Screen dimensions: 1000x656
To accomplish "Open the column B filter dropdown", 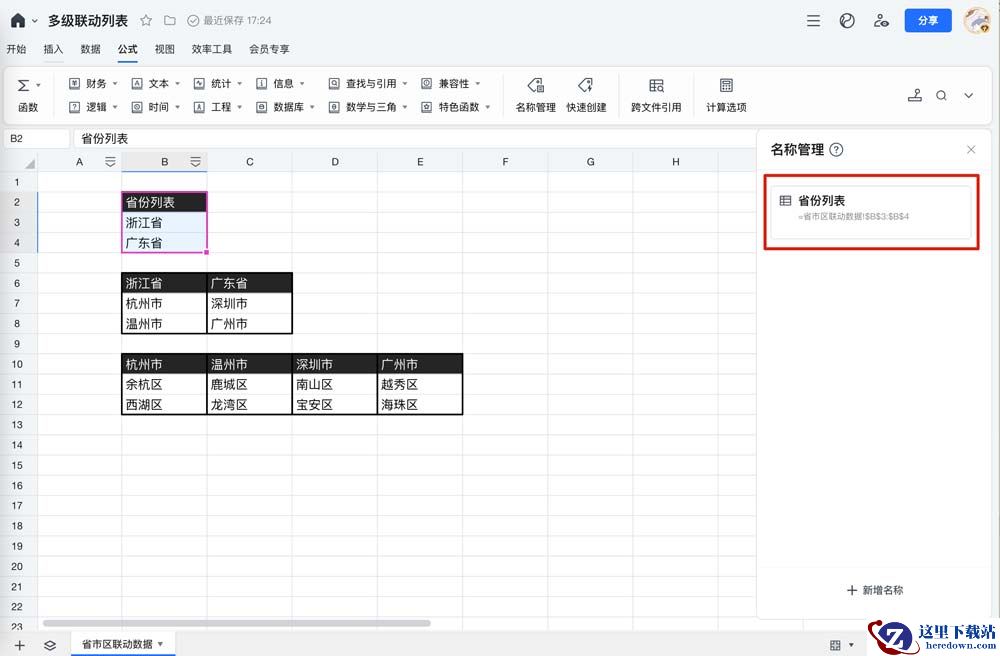I will [x=195, y=162].
